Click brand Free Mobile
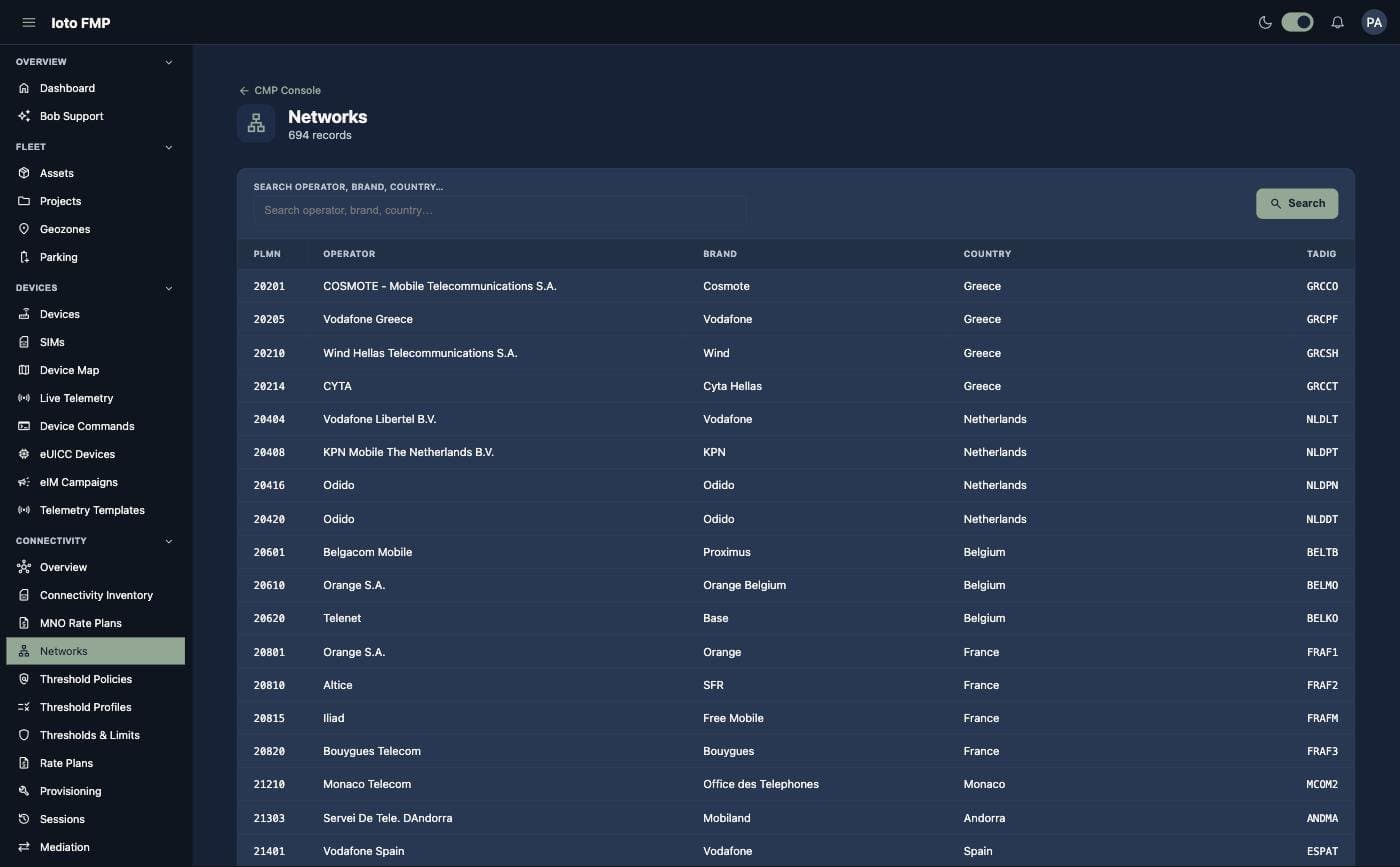Image resolution: width=1400 pixels, height=867 pixels. (x=733, y=718)
